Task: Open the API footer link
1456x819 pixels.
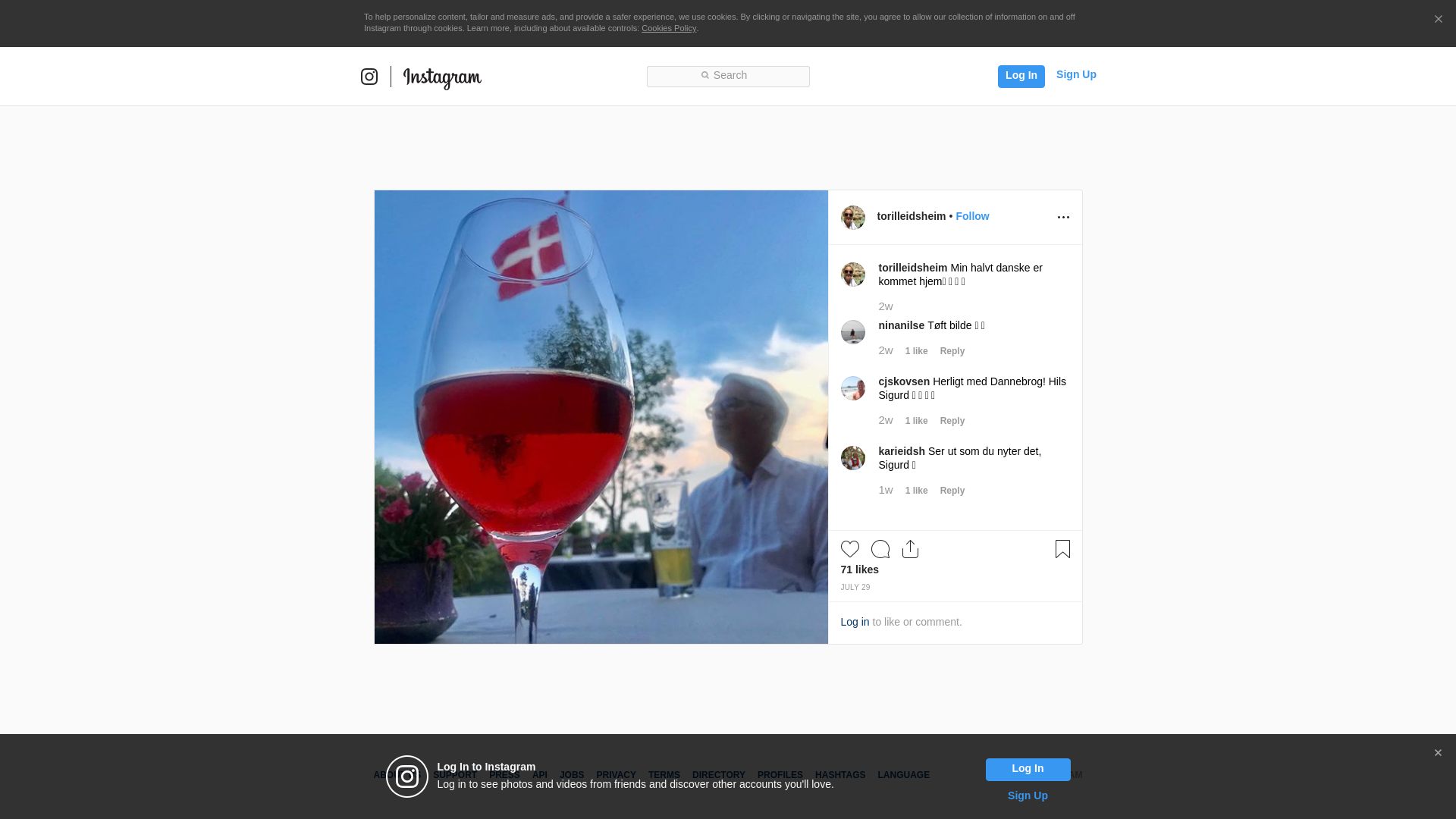Action: pyautogui.click(x=540, y=775)
